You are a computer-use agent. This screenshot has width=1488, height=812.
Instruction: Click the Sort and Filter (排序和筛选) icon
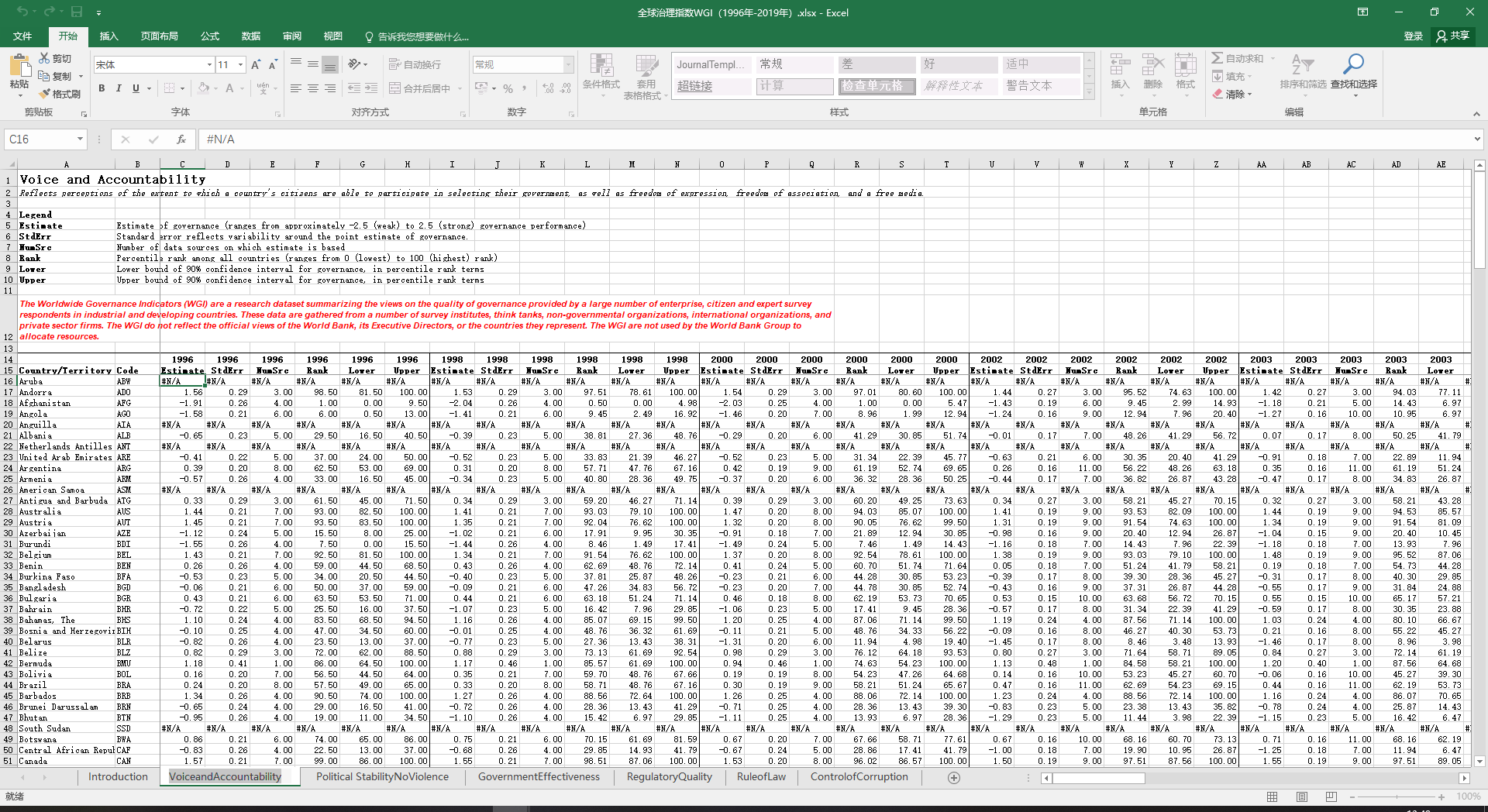(x=1303, y=64)
